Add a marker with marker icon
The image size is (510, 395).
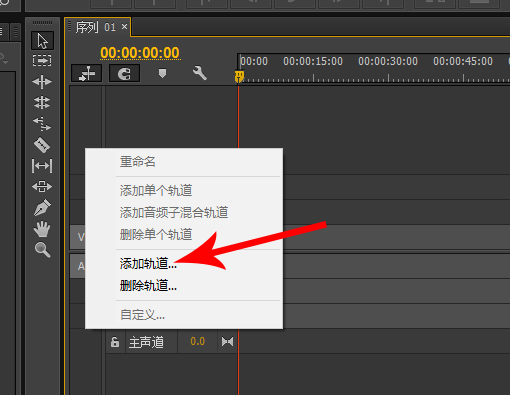point(162,73)
